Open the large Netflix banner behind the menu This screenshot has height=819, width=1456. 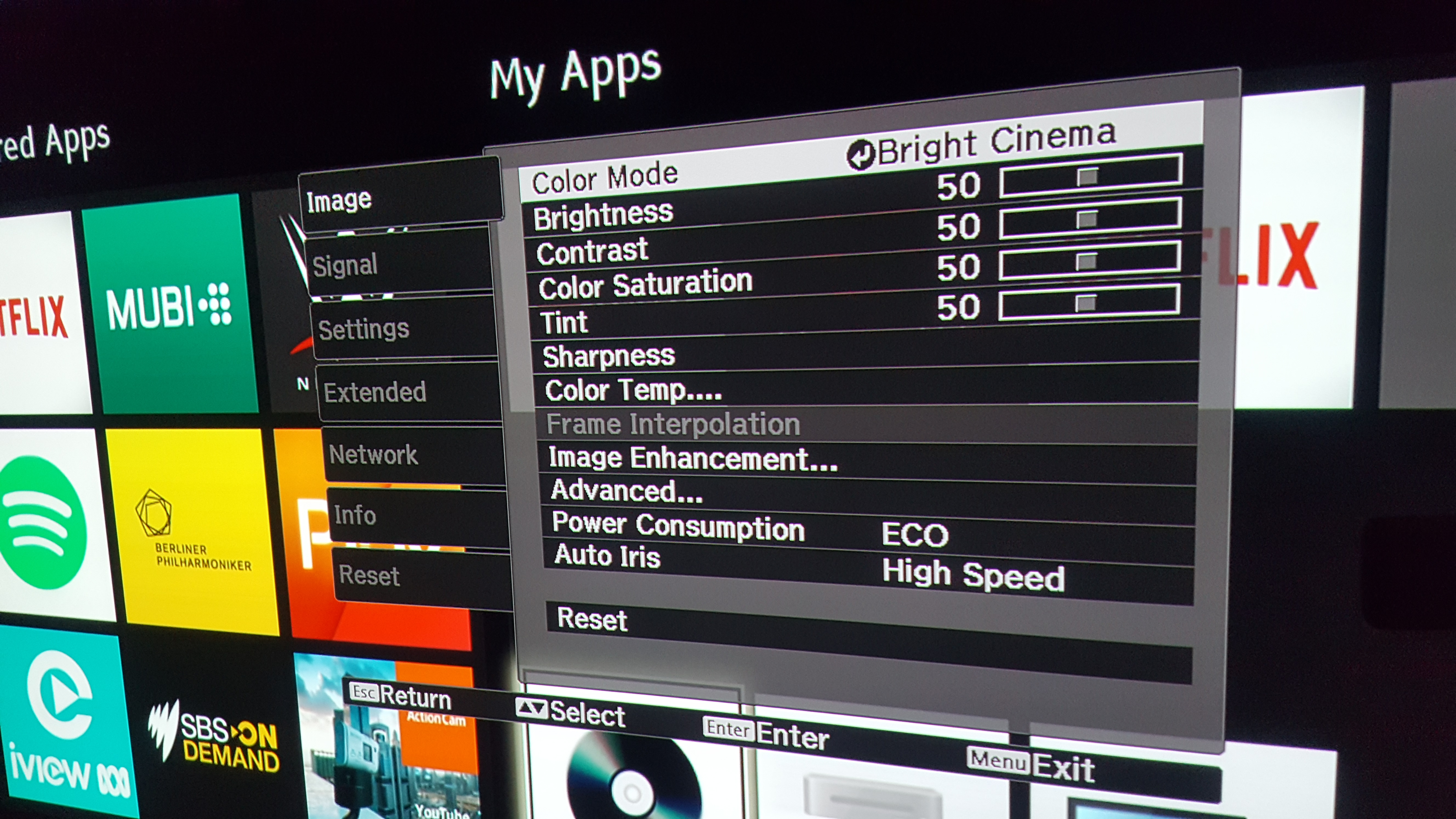click(1294, 249)
